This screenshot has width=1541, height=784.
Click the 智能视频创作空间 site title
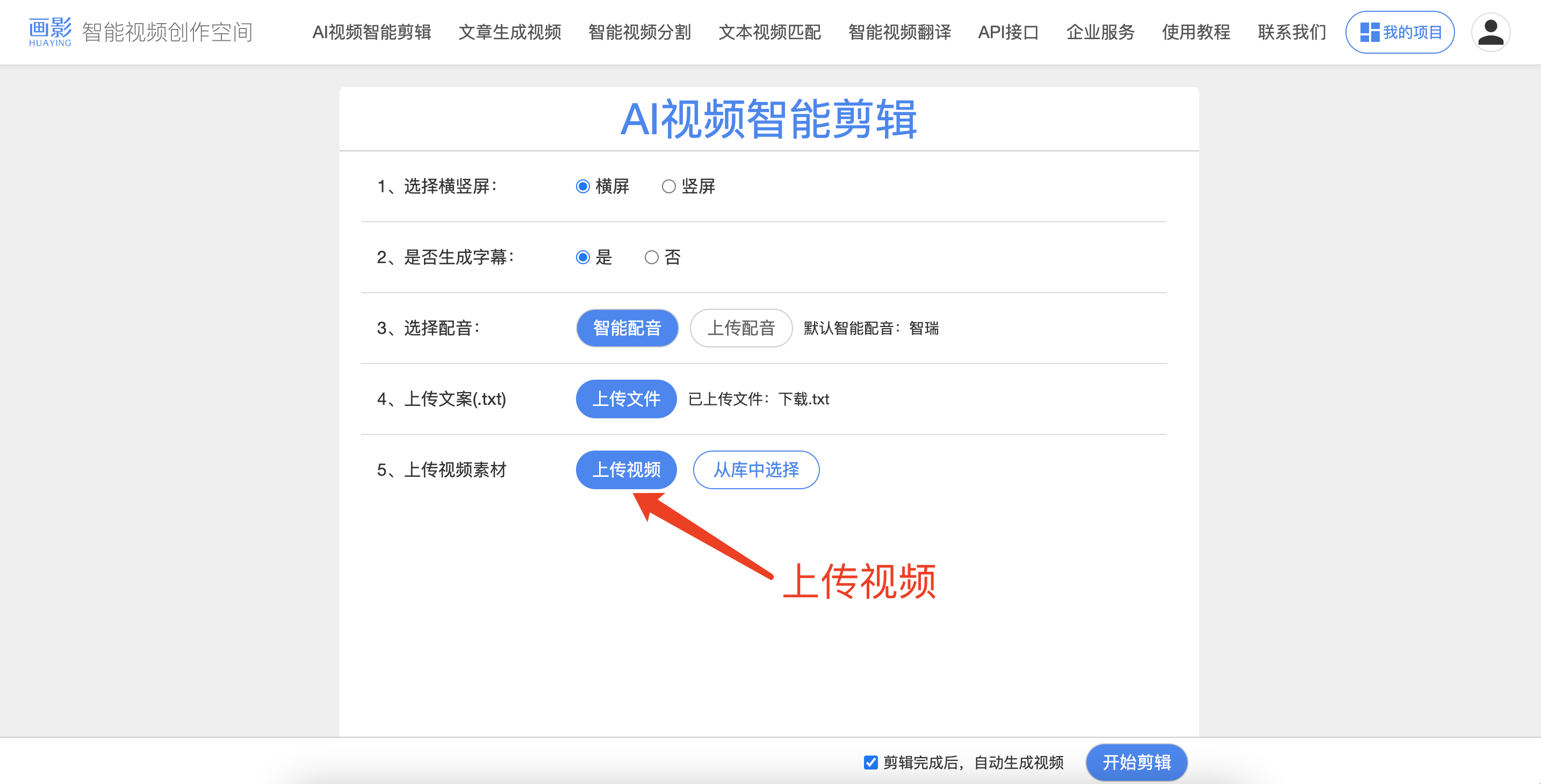pos(168,32)
